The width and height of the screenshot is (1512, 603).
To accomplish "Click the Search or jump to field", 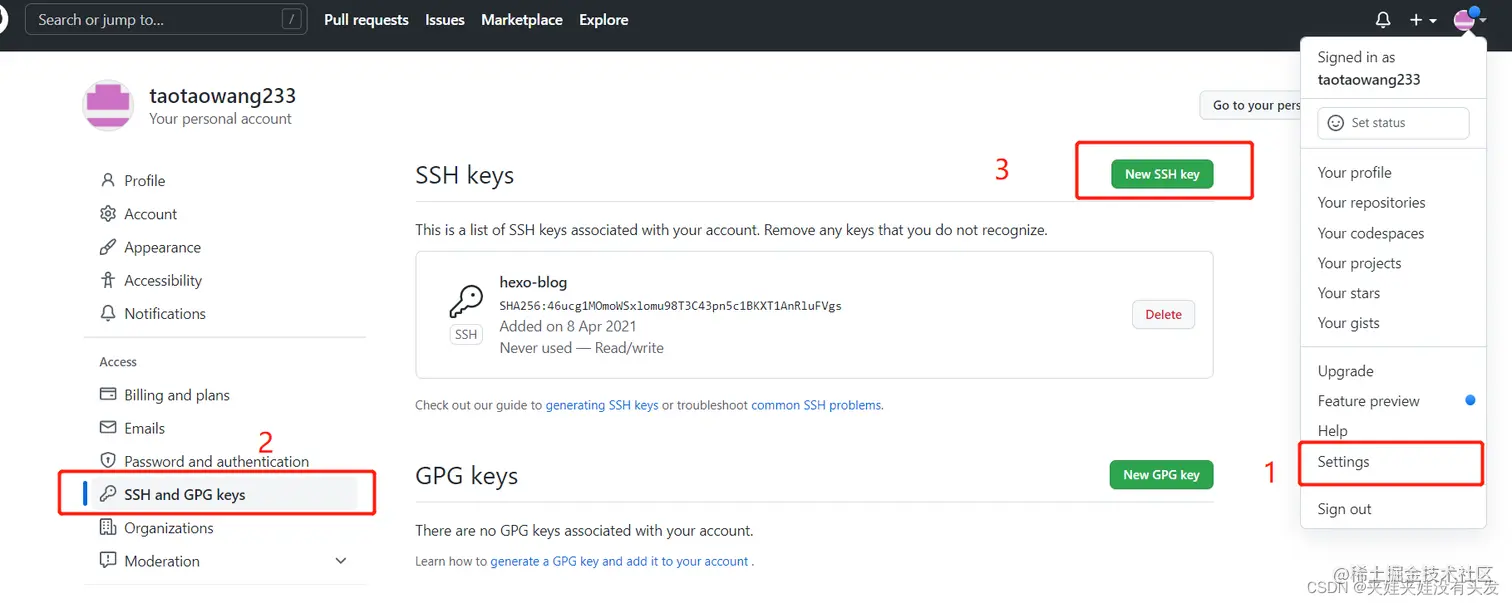I will pyautogui.click(x=165, y=20).
